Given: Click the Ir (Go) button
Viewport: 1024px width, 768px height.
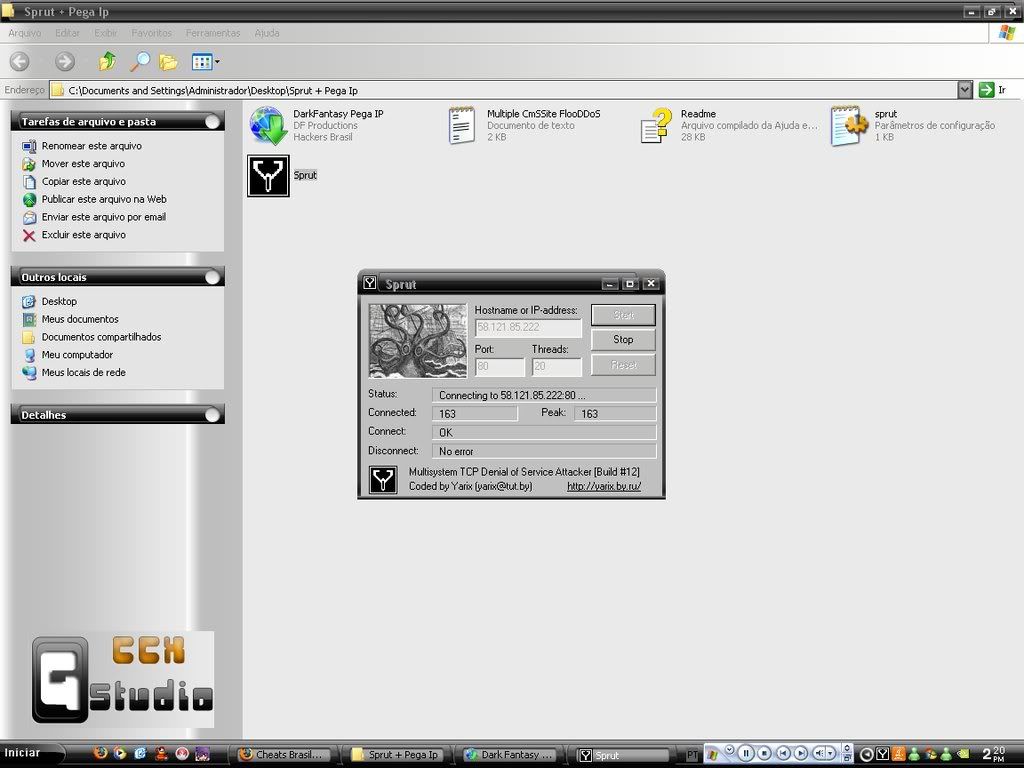Looking at the screenshot, I should (994, 90).
